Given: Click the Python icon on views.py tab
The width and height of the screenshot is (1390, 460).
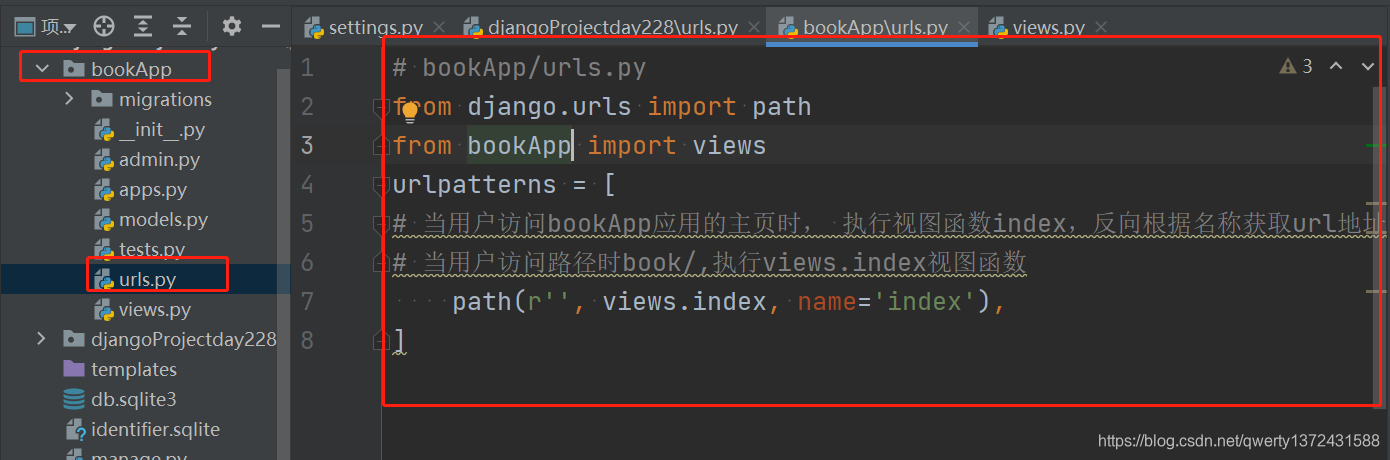Looking at the screenshot, I should click(x=998, y=27).
